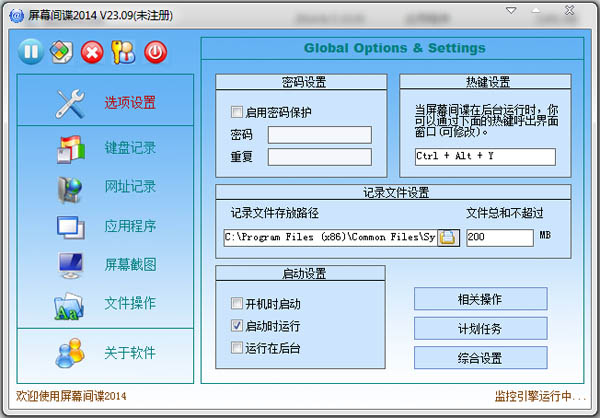Click the Ctrl + Alt + Y hotkey field

[485, 157]
